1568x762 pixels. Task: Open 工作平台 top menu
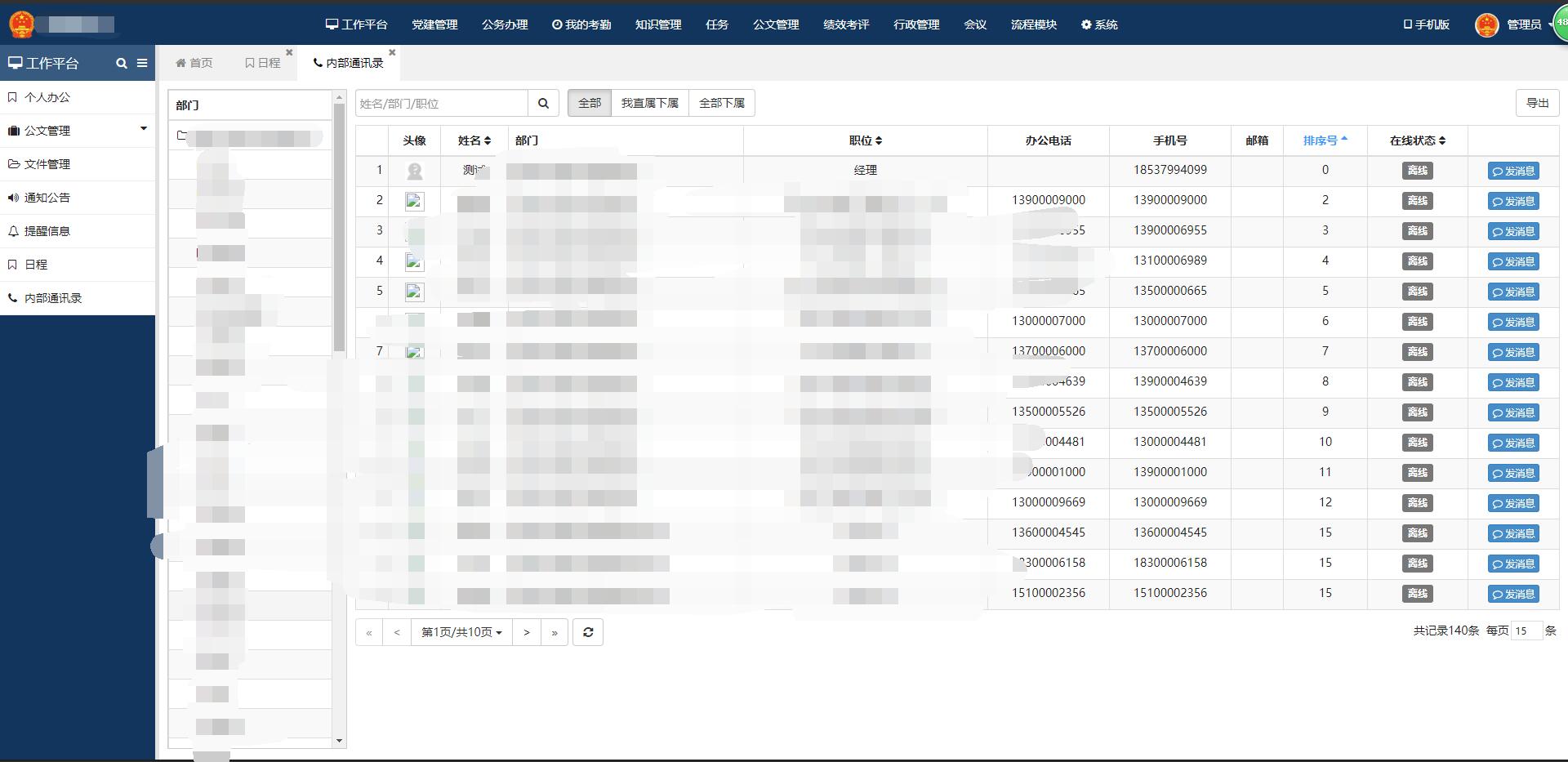click(x=357, y=25)
